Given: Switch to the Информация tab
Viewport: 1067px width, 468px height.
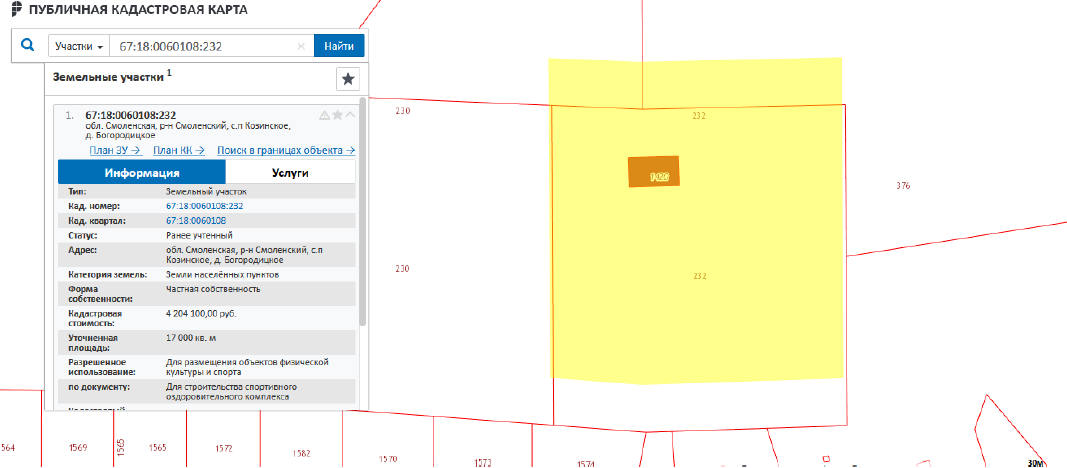Looking at the screenshot, I should click(x=132, y=172).
